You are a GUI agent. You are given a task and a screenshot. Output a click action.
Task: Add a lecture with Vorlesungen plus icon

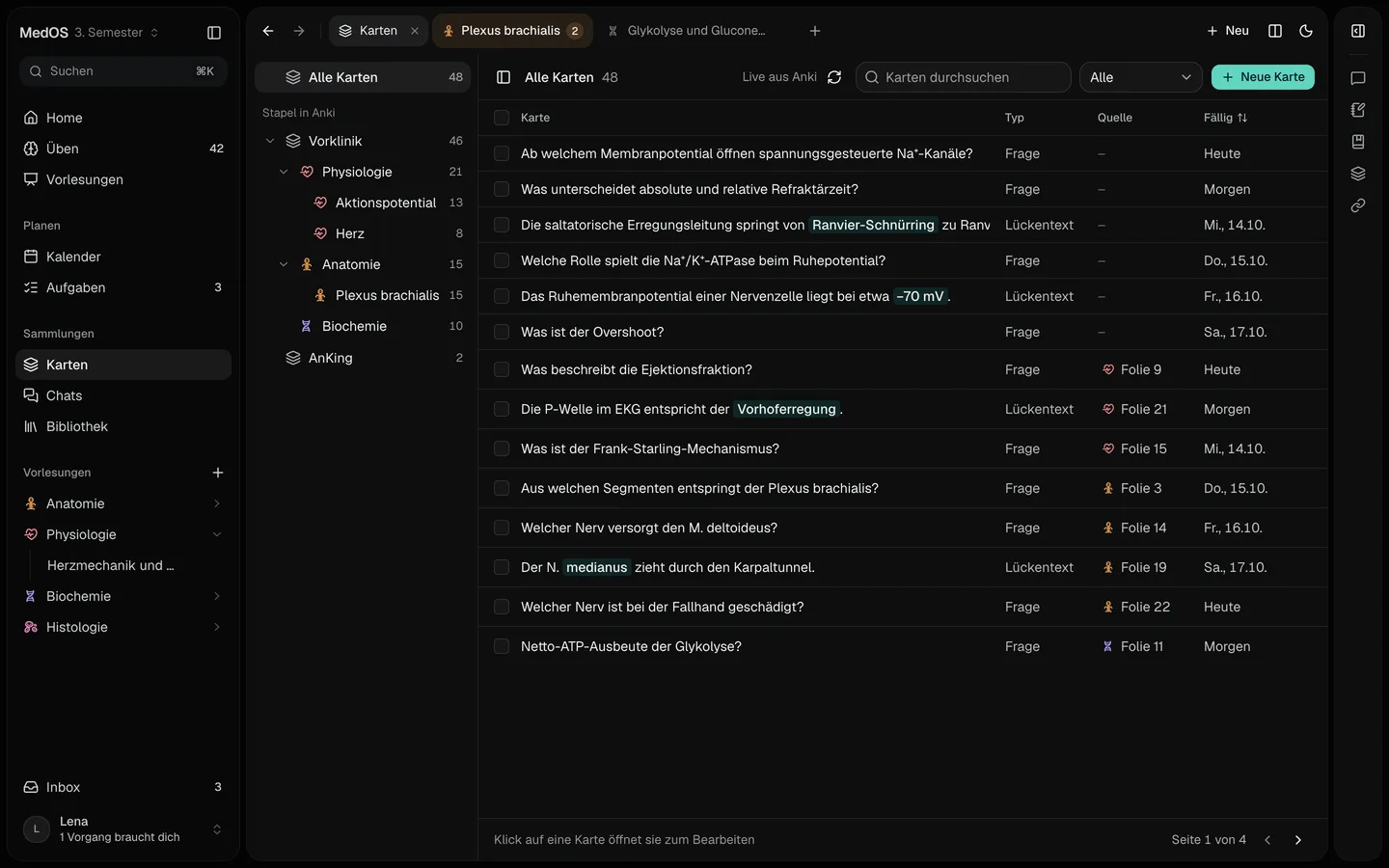click(x=218, y=473)
